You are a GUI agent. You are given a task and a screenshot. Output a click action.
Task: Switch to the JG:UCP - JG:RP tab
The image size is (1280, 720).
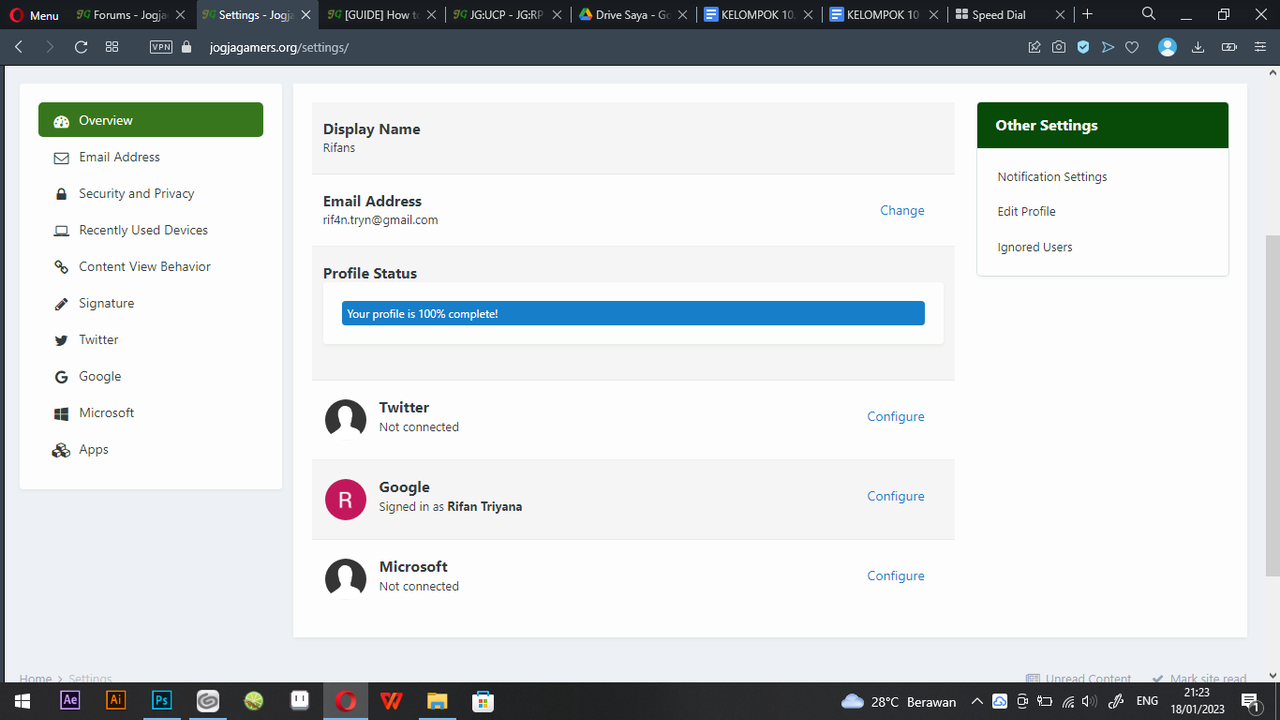coord(506,15)
